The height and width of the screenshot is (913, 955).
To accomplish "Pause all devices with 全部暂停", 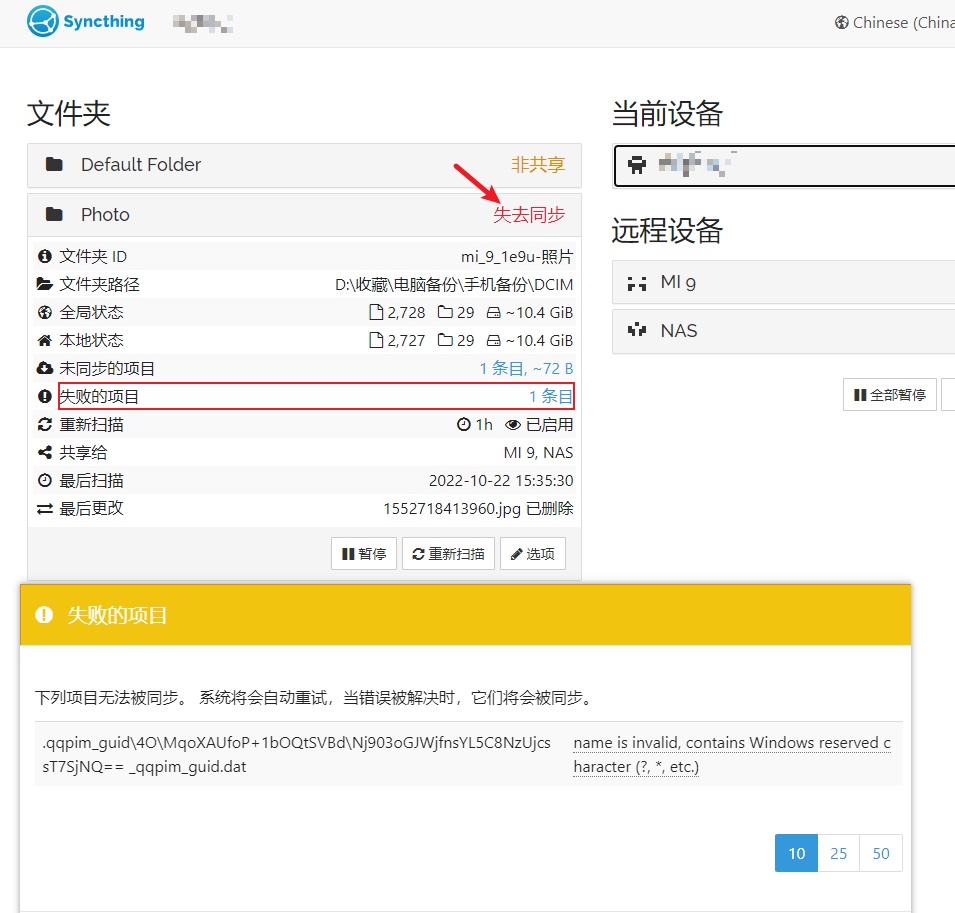I will [889, 395].
